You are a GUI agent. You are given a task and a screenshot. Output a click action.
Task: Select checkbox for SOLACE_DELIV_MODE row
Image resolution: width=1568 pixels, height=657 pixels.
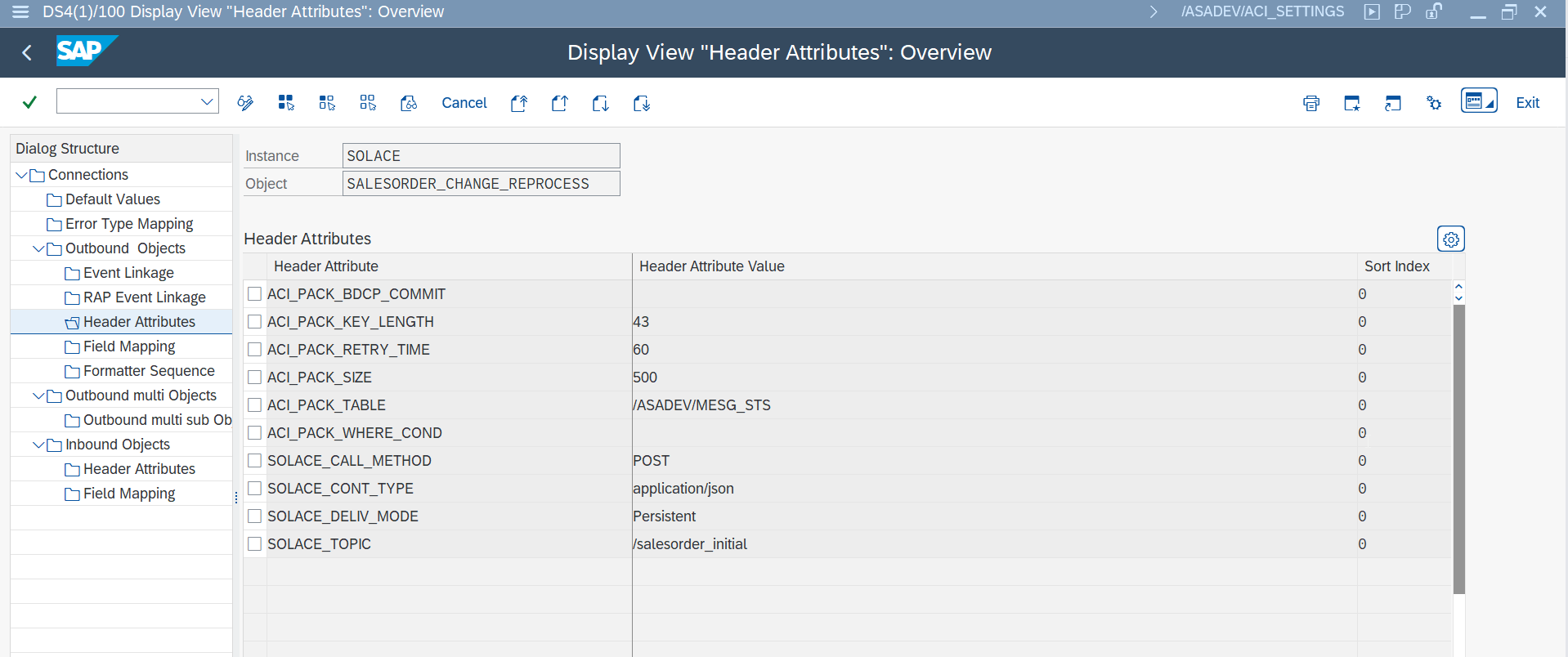tap(255, 516)
